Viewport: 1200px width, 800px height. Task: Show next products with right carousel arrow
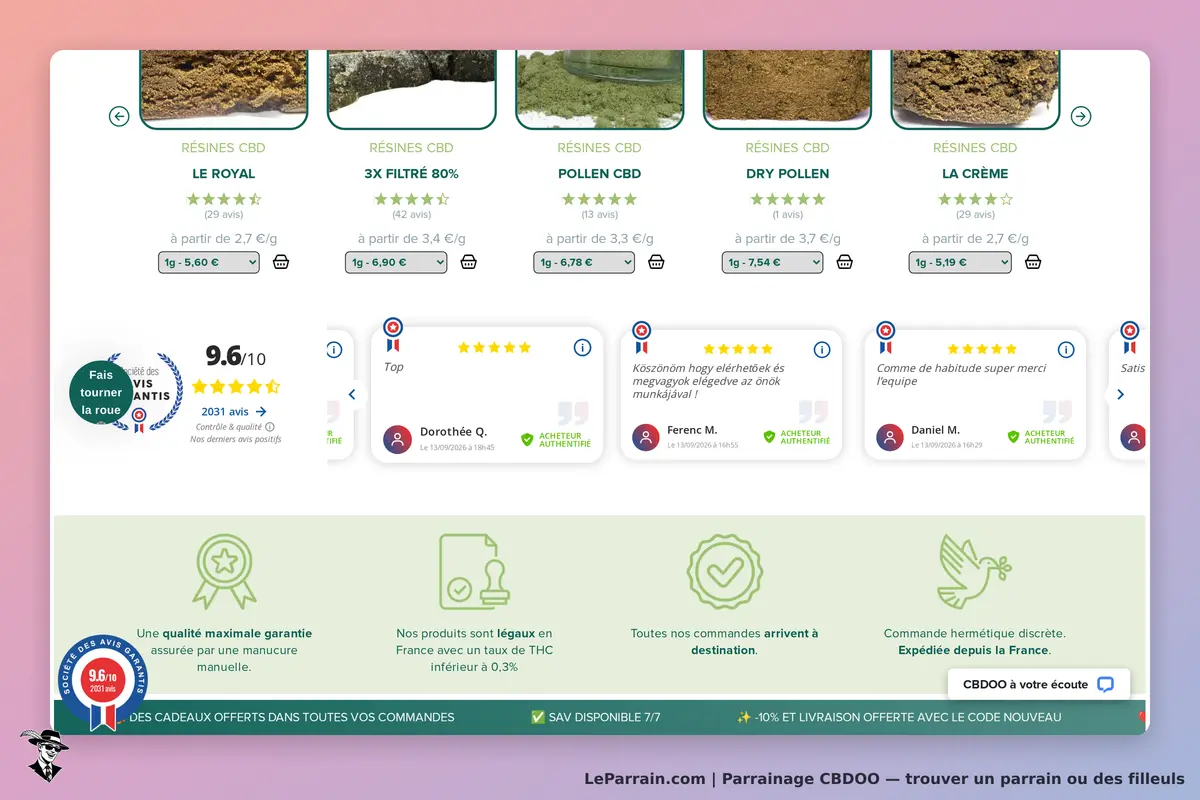[1081, 117]
